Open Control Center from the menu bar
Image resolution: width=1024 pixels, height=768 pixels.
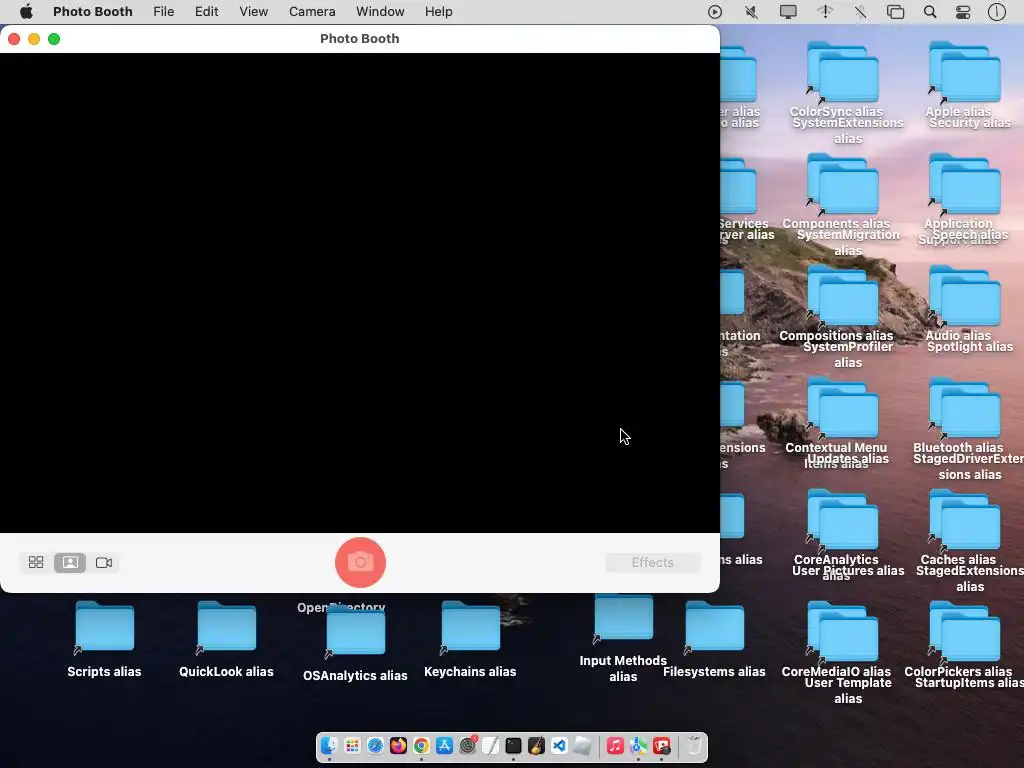tap(963, 12)
